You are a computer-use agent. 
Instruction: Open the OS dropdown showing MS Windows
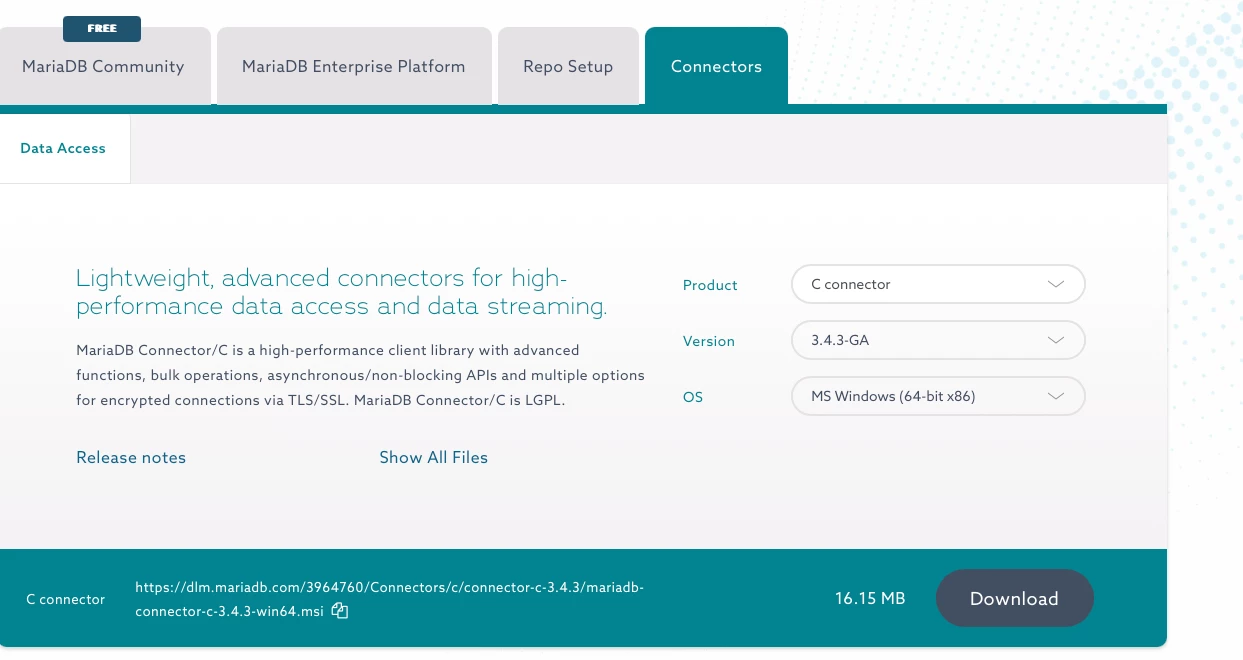(938, 396)
